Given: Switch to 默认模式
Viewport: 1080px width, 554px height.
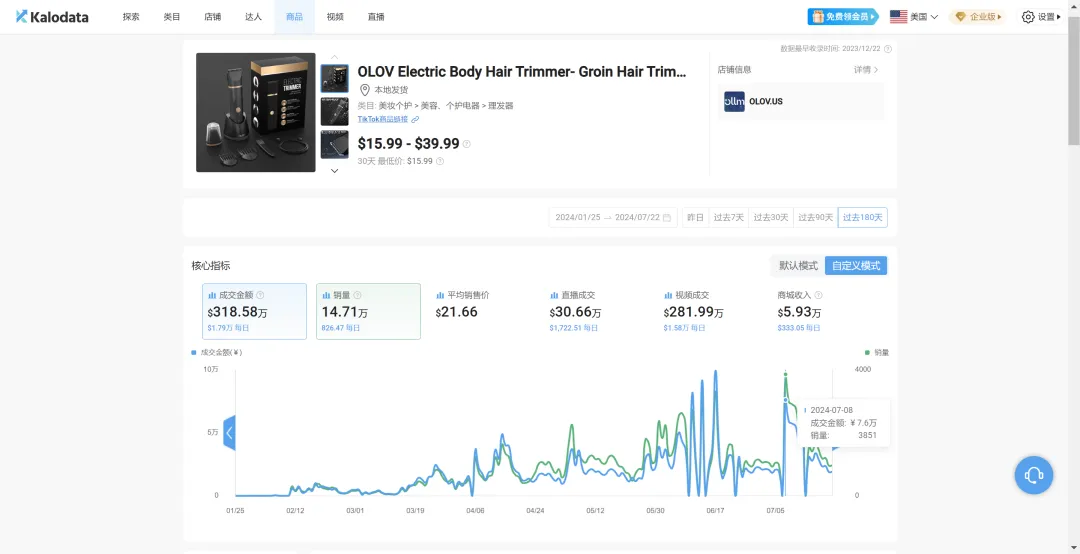Looking at the screenshot, I should click(x=798, y=265).
